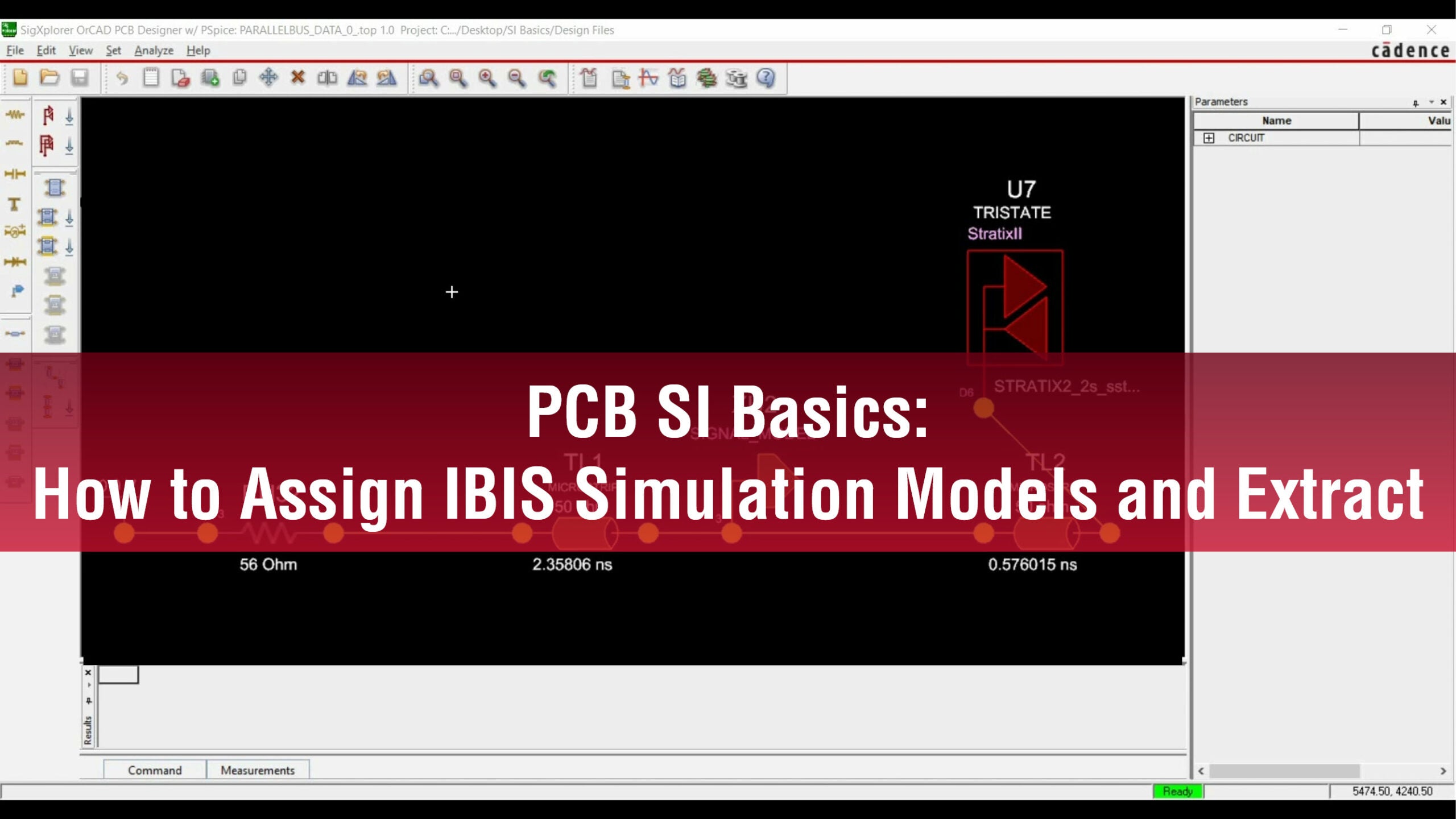Open the Help menu

coord(198,50)
